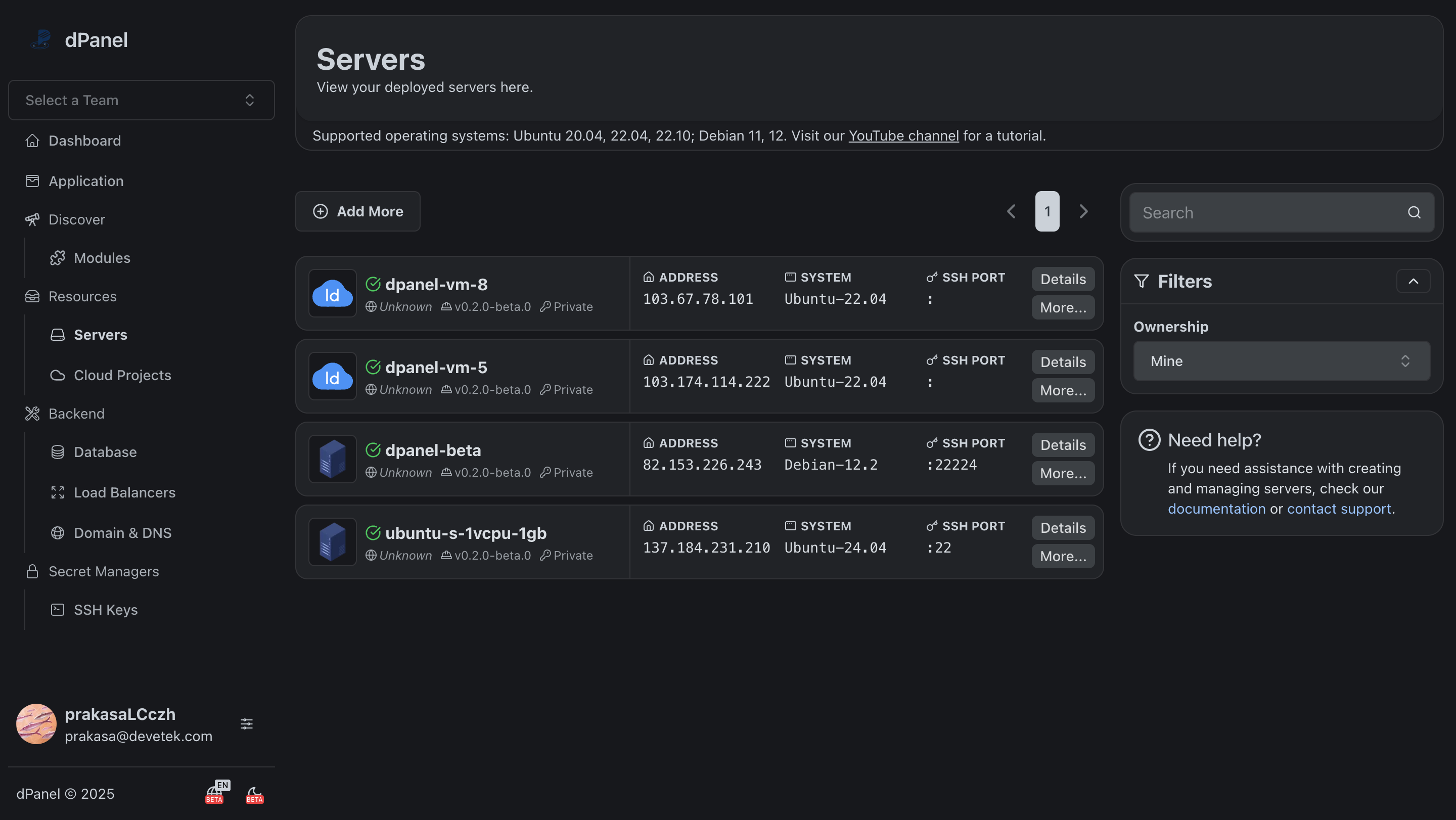Screen dimensions: 1456x820
Task: Open the language selector globe icon
Action: click(215, 793)
